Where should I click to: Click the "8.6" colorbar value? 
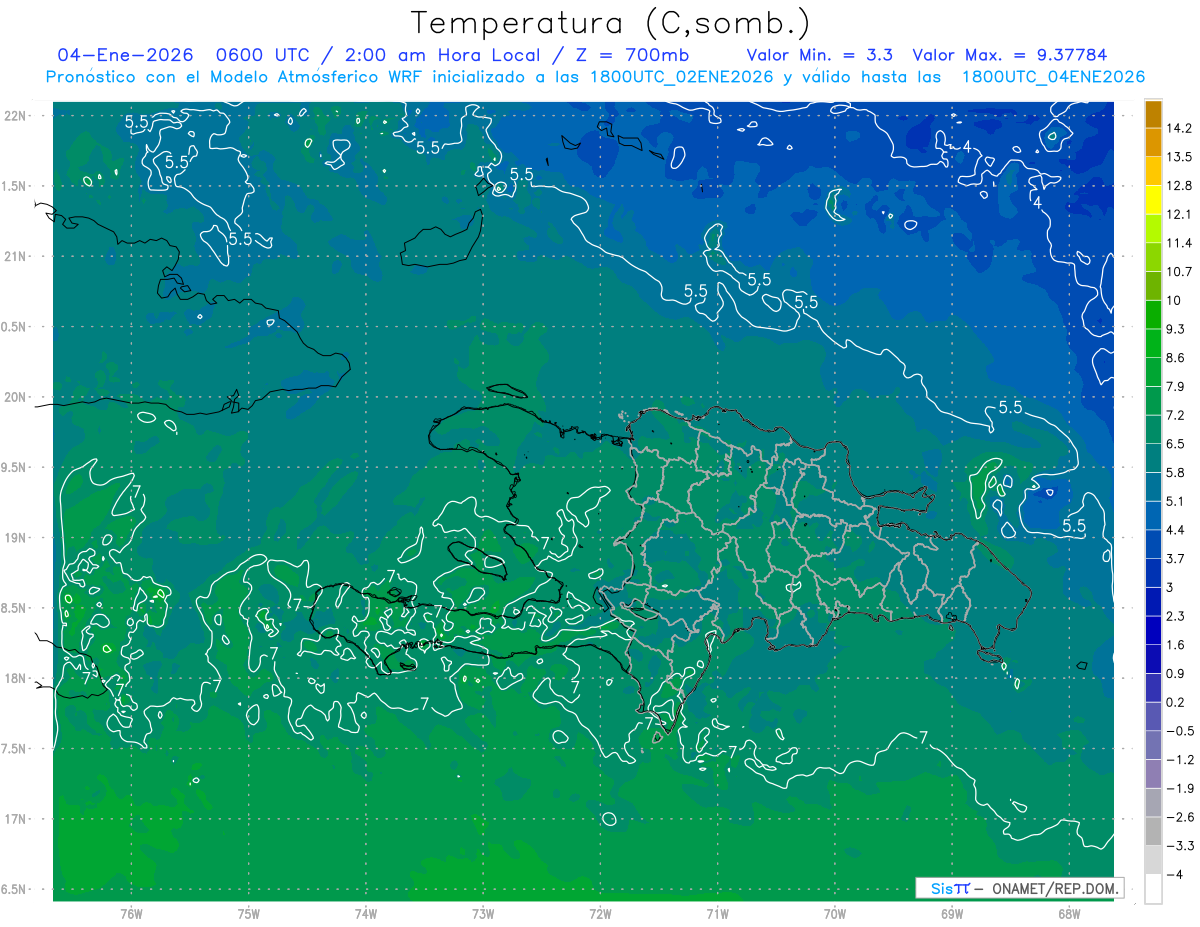pos(1176,358)
